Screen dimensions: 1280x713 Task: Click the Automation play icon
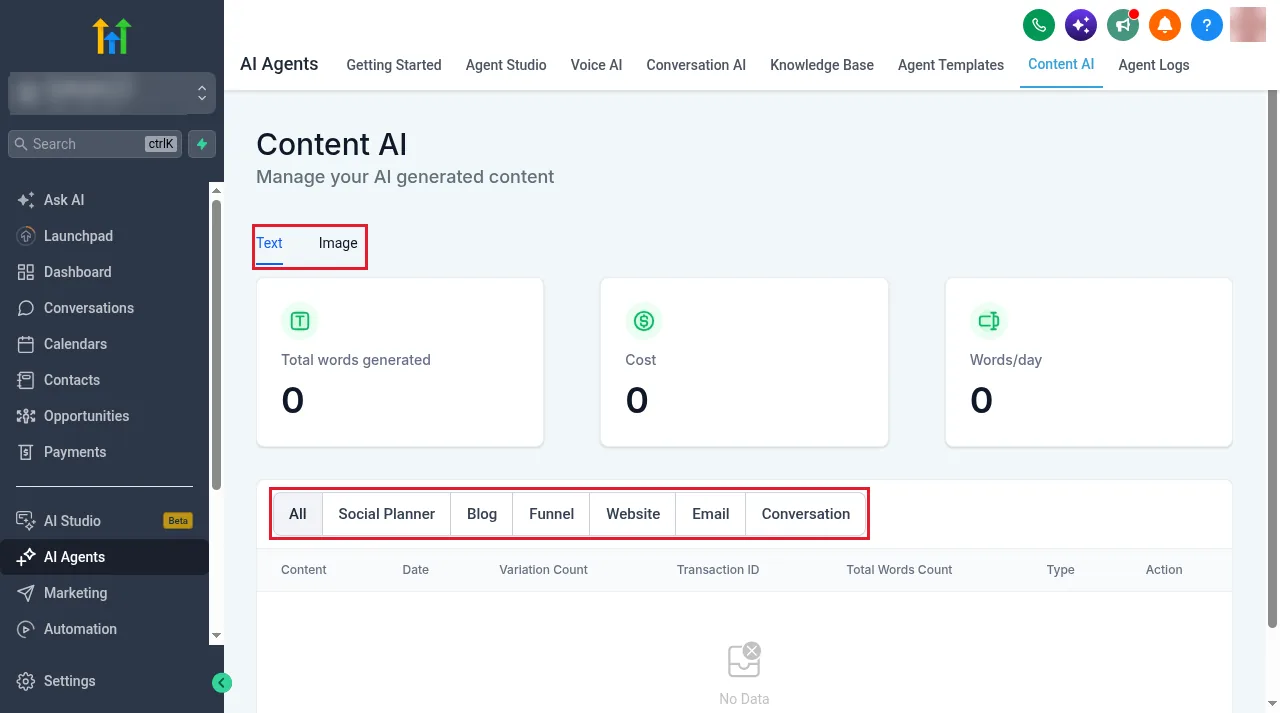pos(26,629)
